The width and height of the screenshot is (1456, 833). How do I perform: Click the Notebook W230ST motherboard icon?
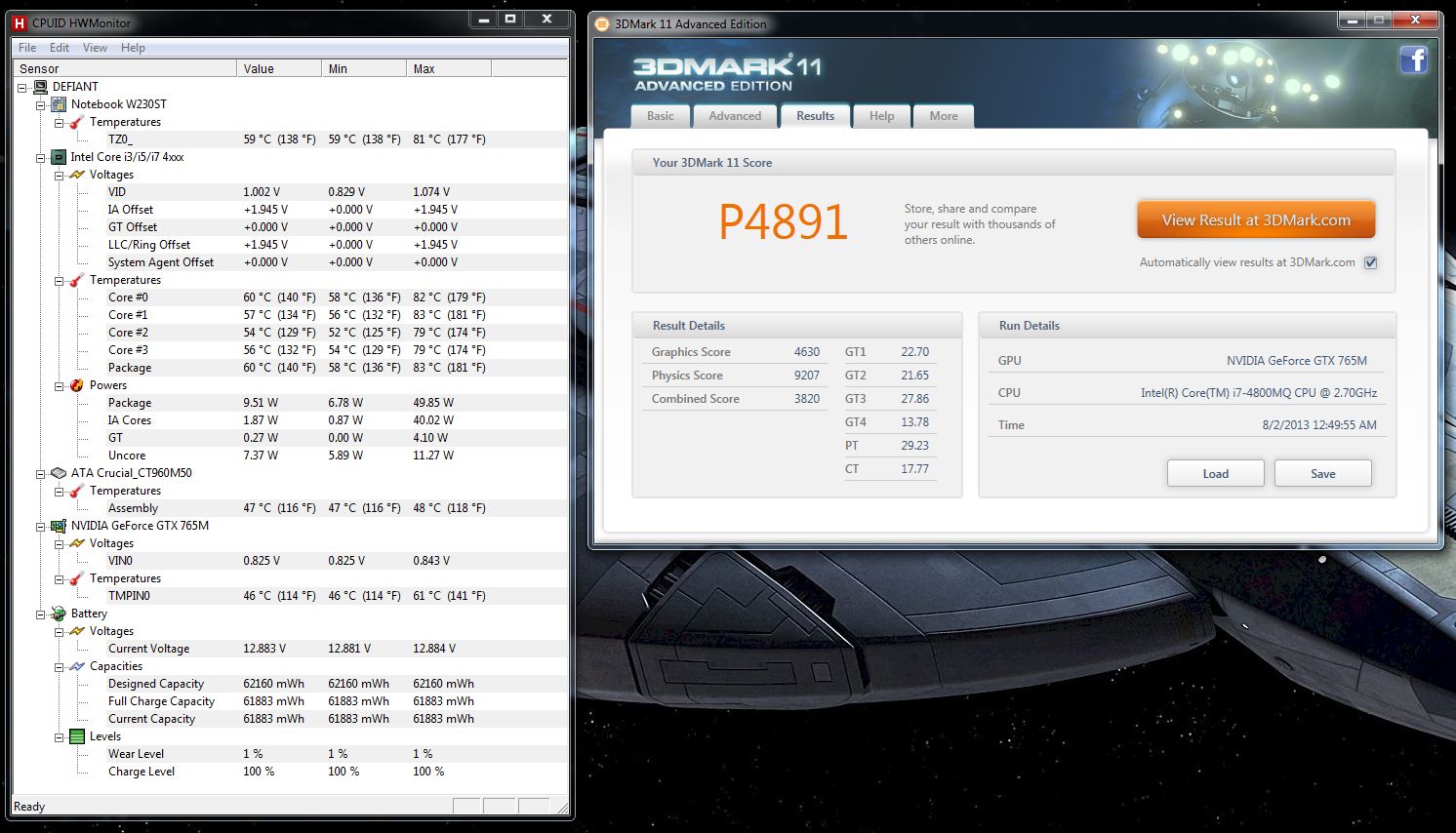point(59,104)
